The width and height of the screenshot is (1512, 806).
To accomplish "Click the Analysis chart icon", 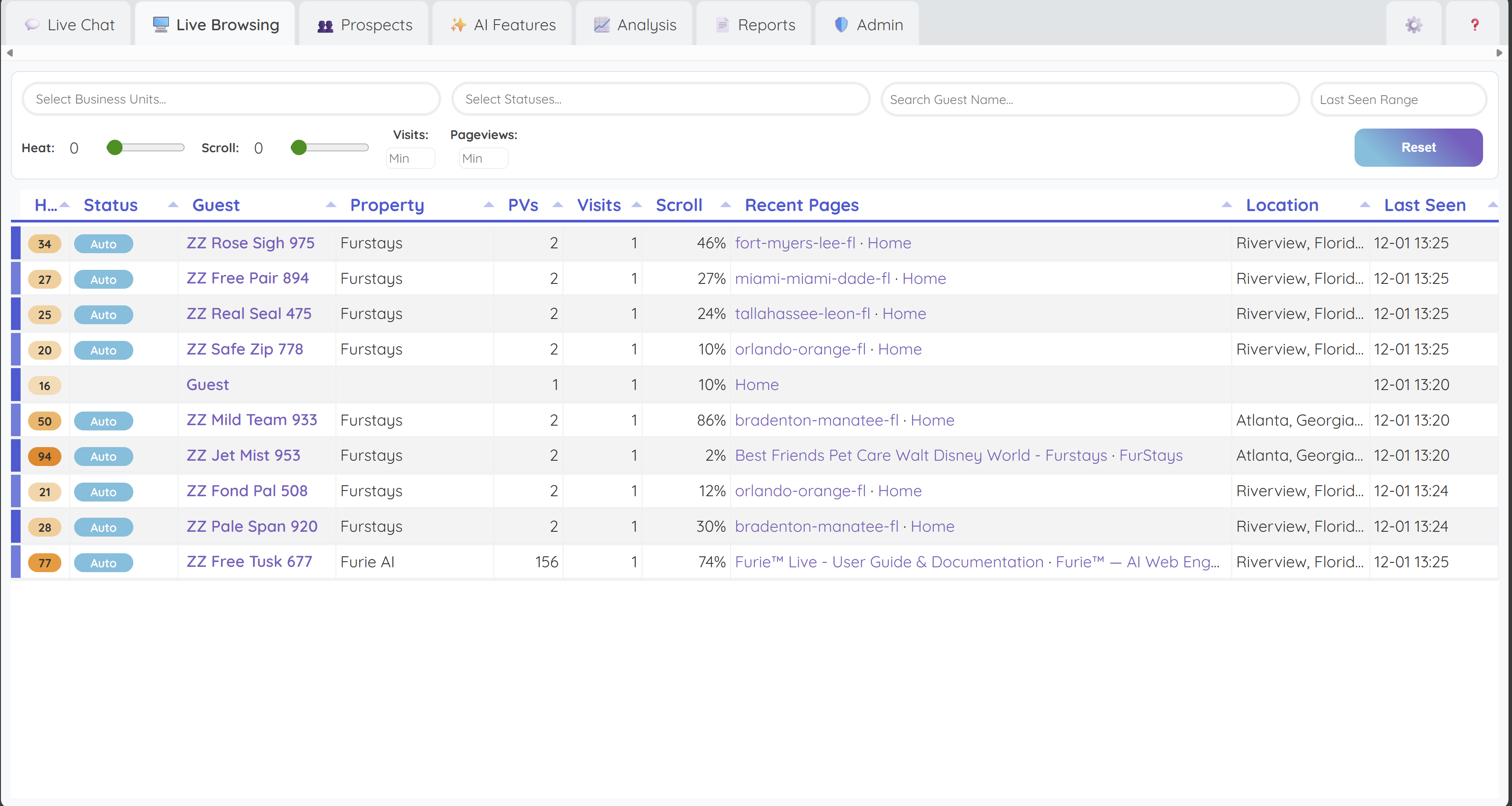I will click(x=602, y=25).
